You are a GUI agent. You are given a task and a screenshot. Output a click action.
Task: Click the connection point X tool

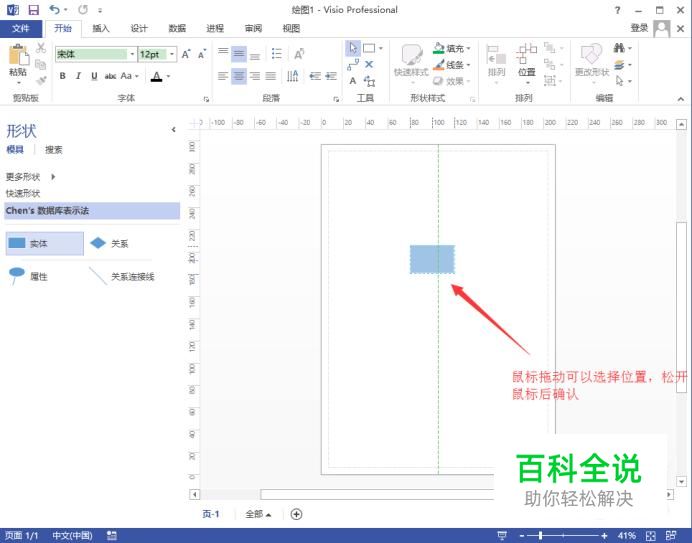(x=369, y=64)
